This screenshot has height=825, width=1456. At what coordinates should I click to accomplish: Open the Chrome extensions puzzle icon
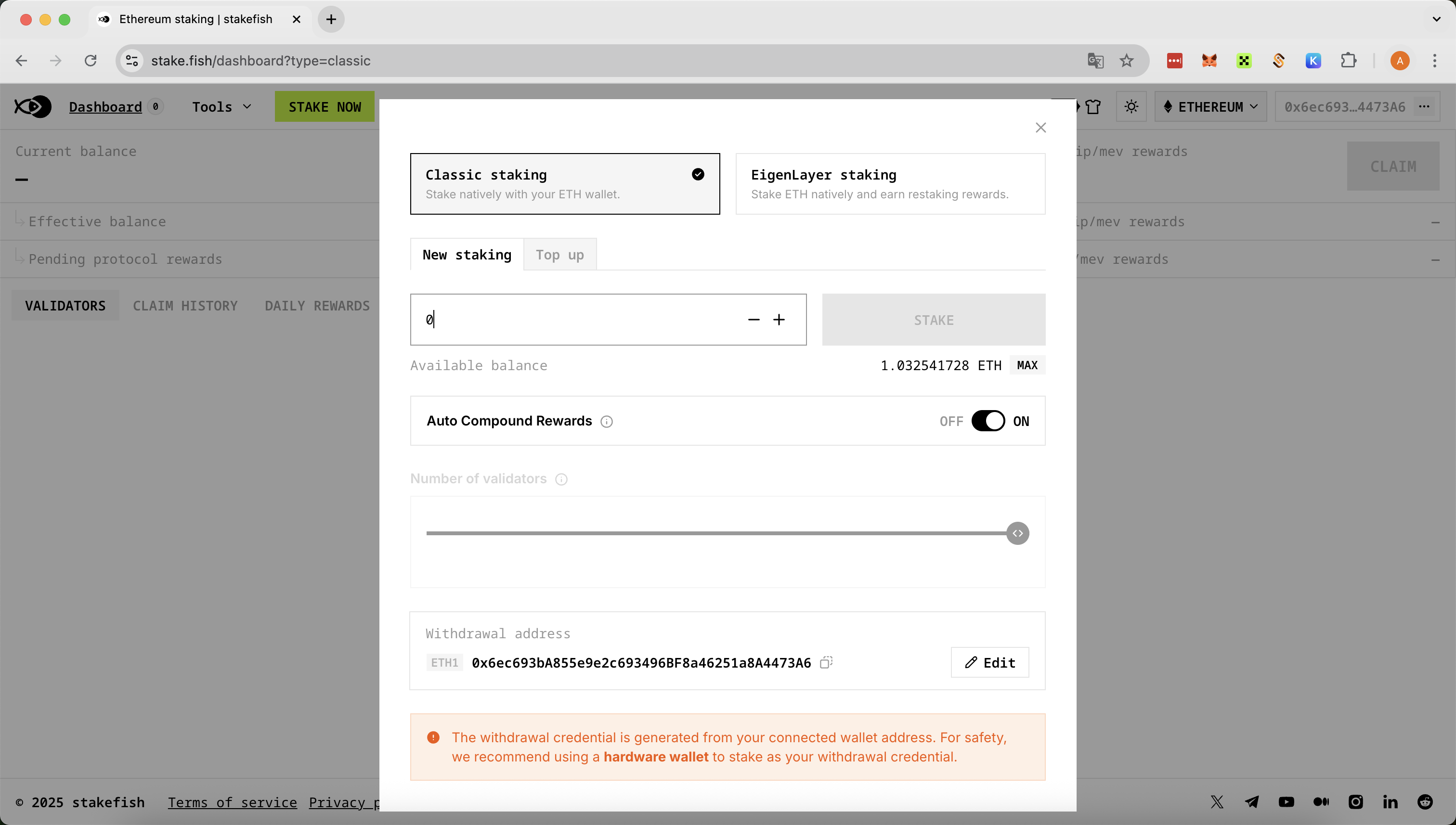(1348, 61)
